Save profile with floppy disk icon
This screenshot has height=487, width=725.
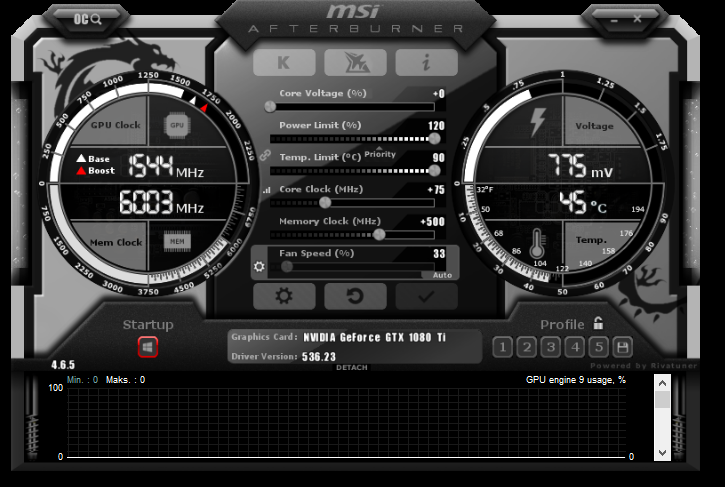tap(622, 347)
